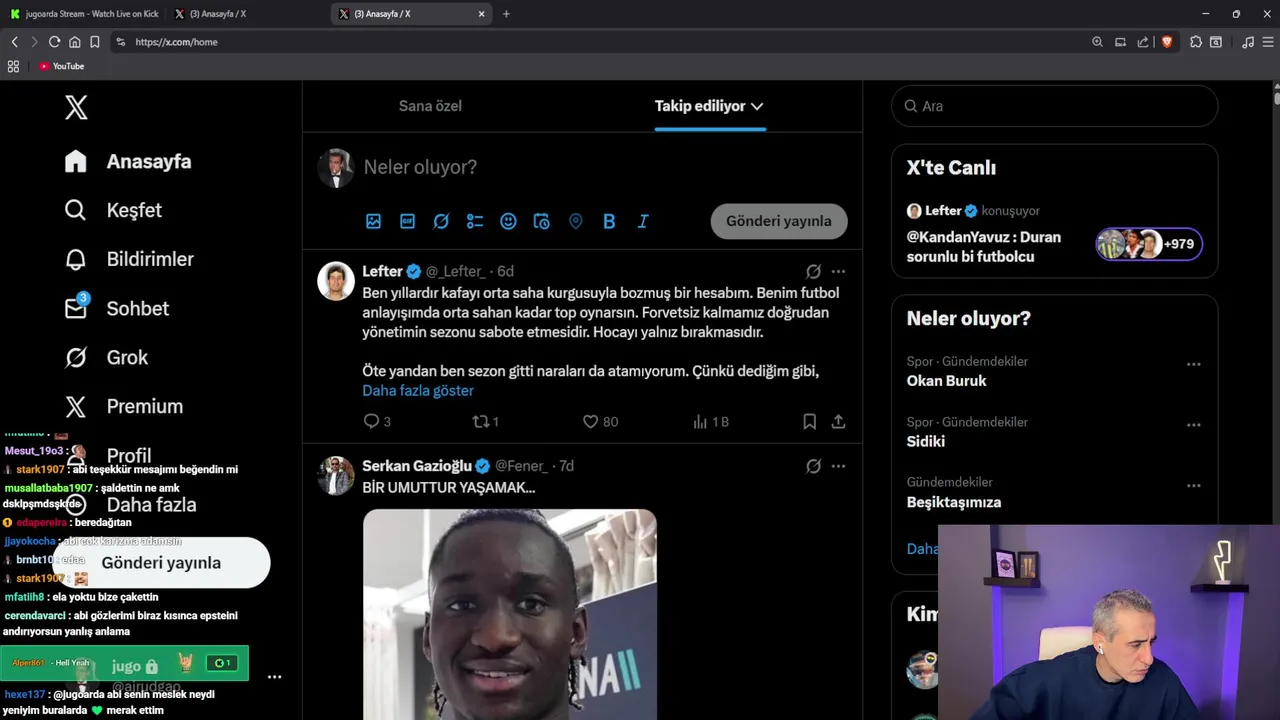
Task: Add a poll to post
Action: pyautogui.click(x=475, y=221)
